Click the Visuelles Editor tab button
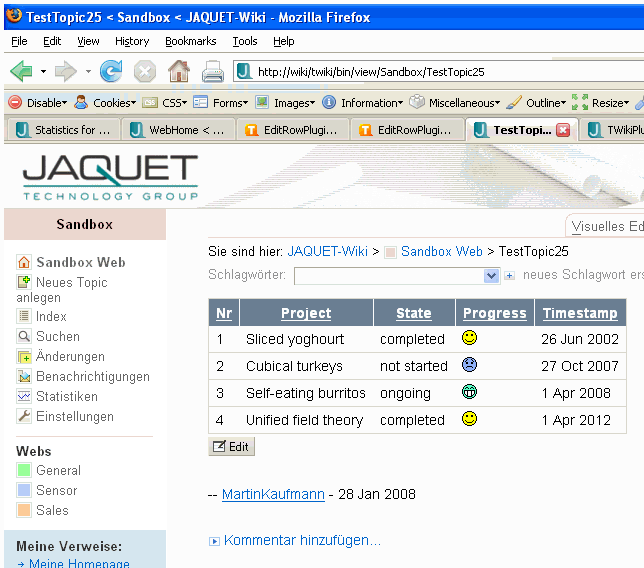644x568 pixels. tap(605, 225)
